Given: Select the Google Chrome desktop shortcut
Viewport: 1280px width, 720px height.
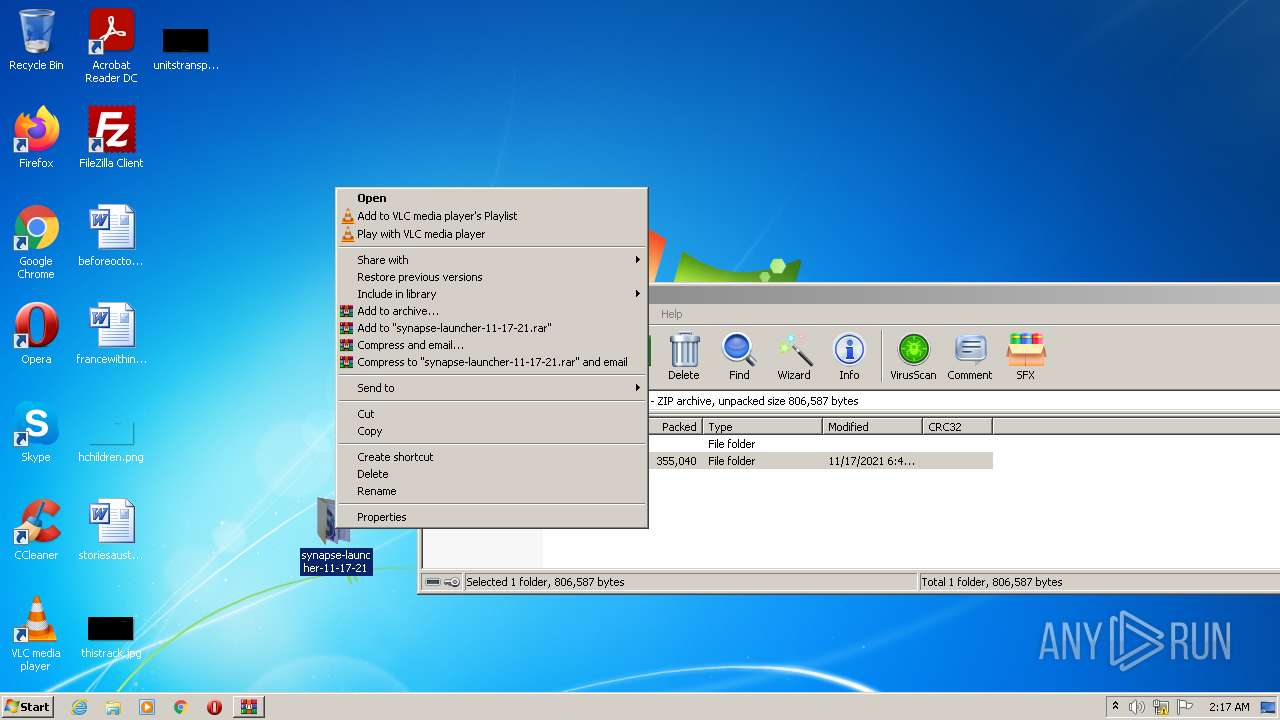Looking at the screenshot, I should point(36,242).
